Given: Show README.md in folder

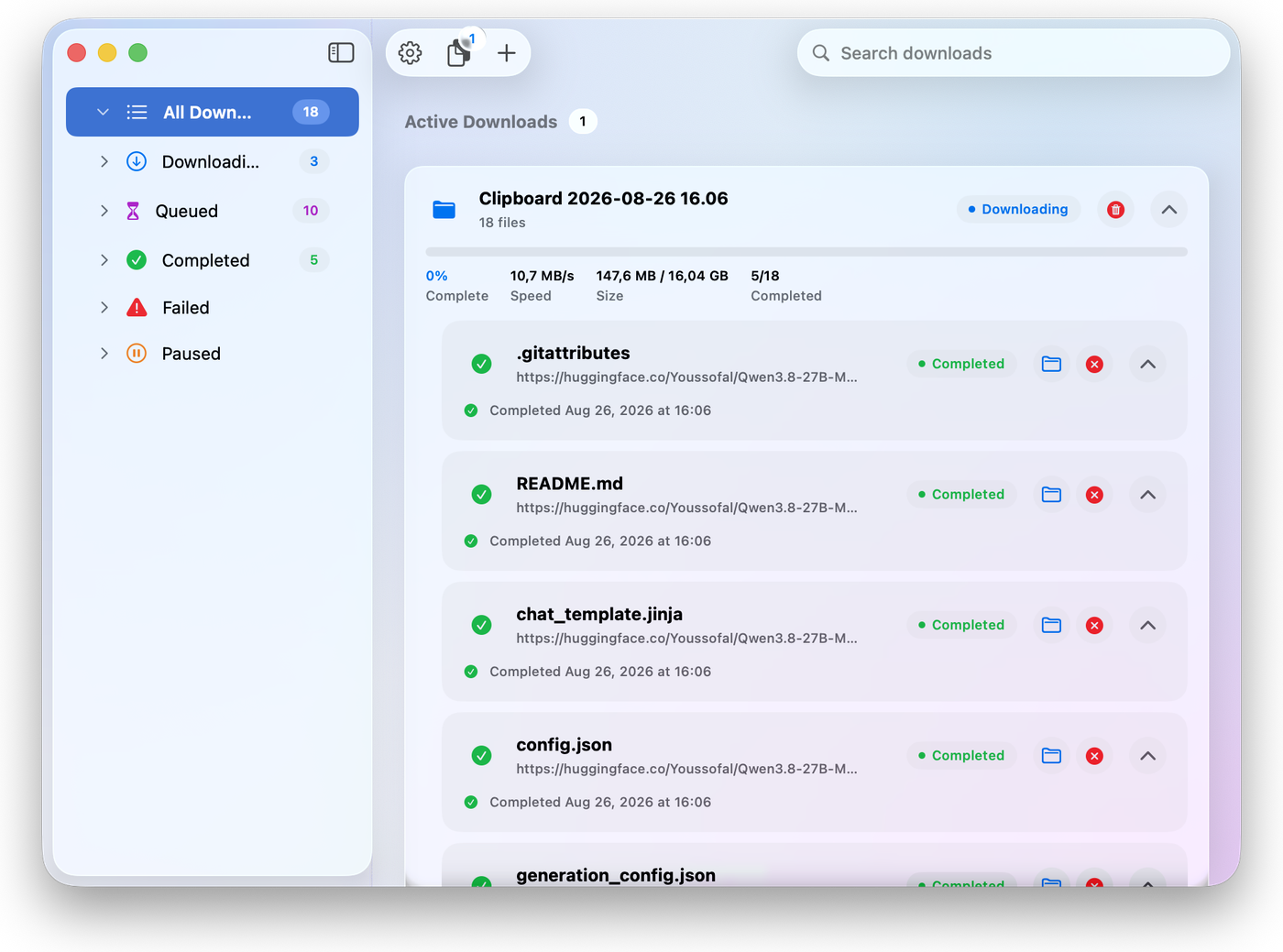Looking at the screenshot, I should click(x=1051, y=495).
